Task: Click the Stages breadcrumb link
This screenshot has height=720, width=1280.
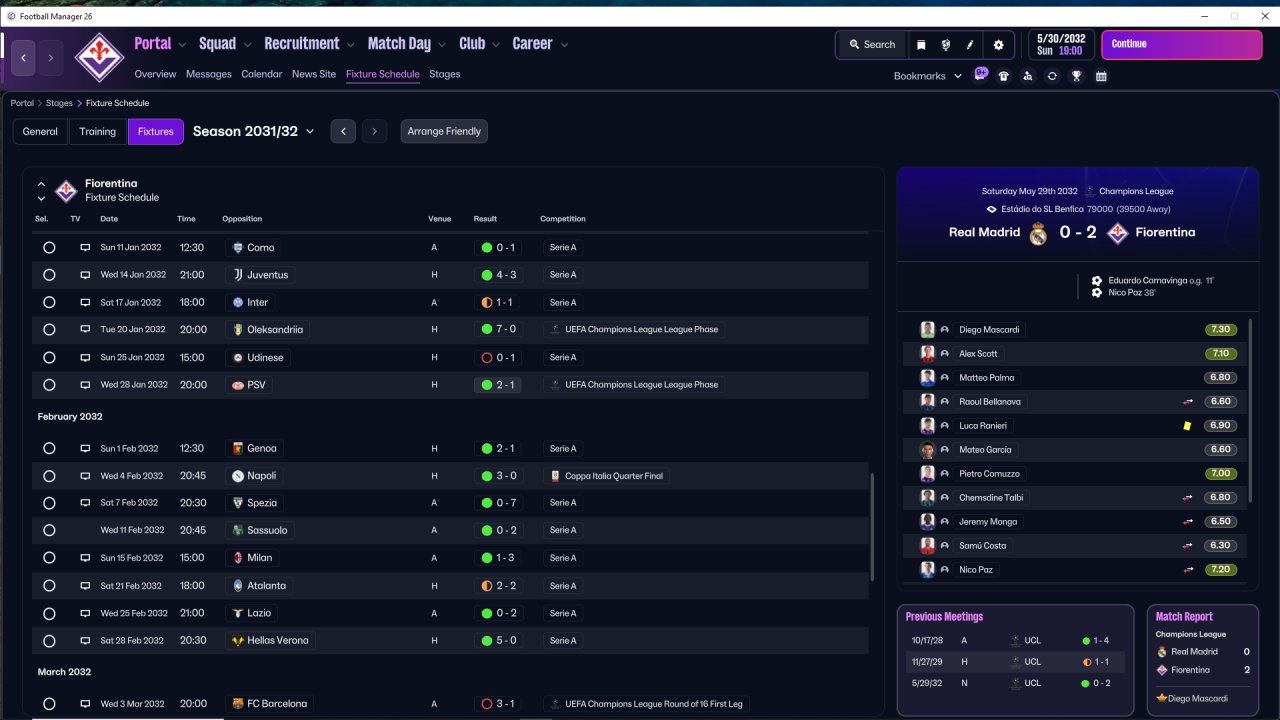Action: [59, 103]
